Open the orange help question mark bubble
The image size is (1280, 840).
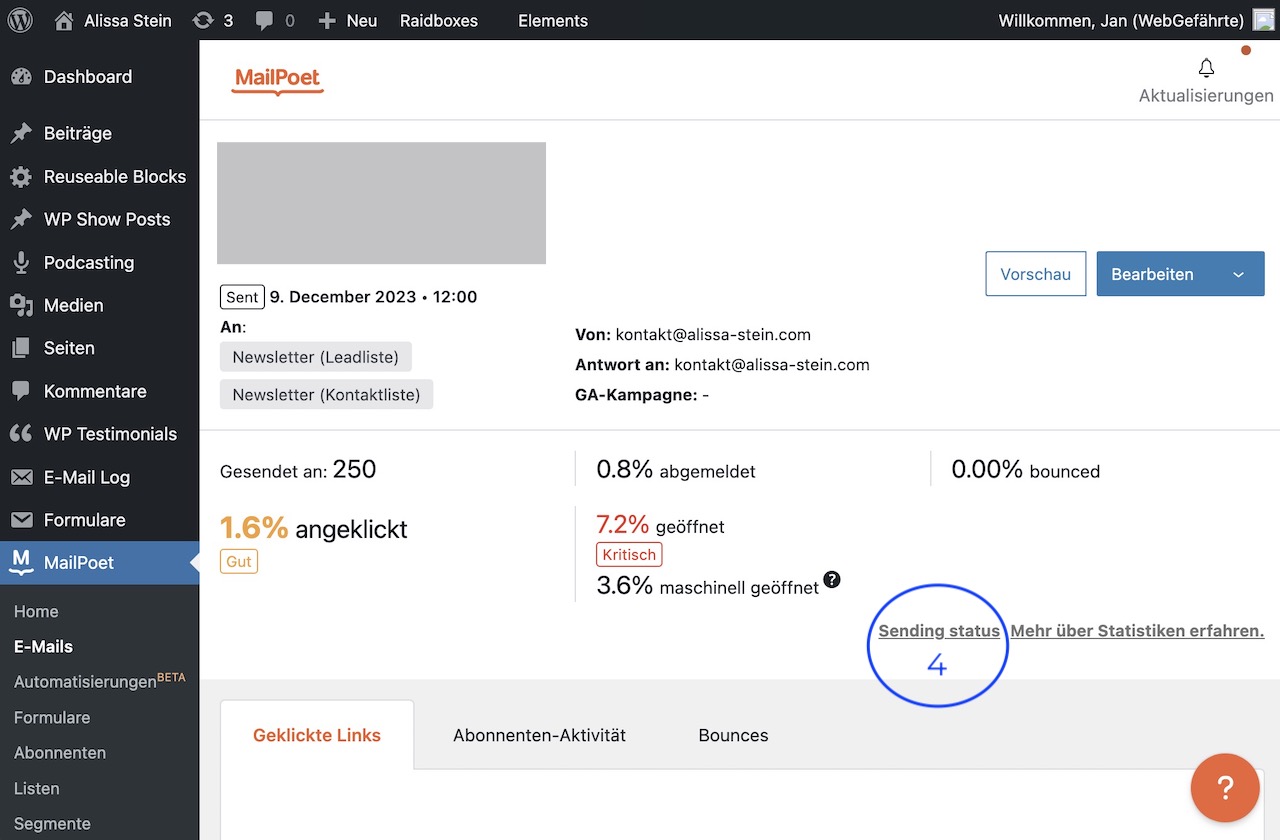click(1225, 788)
